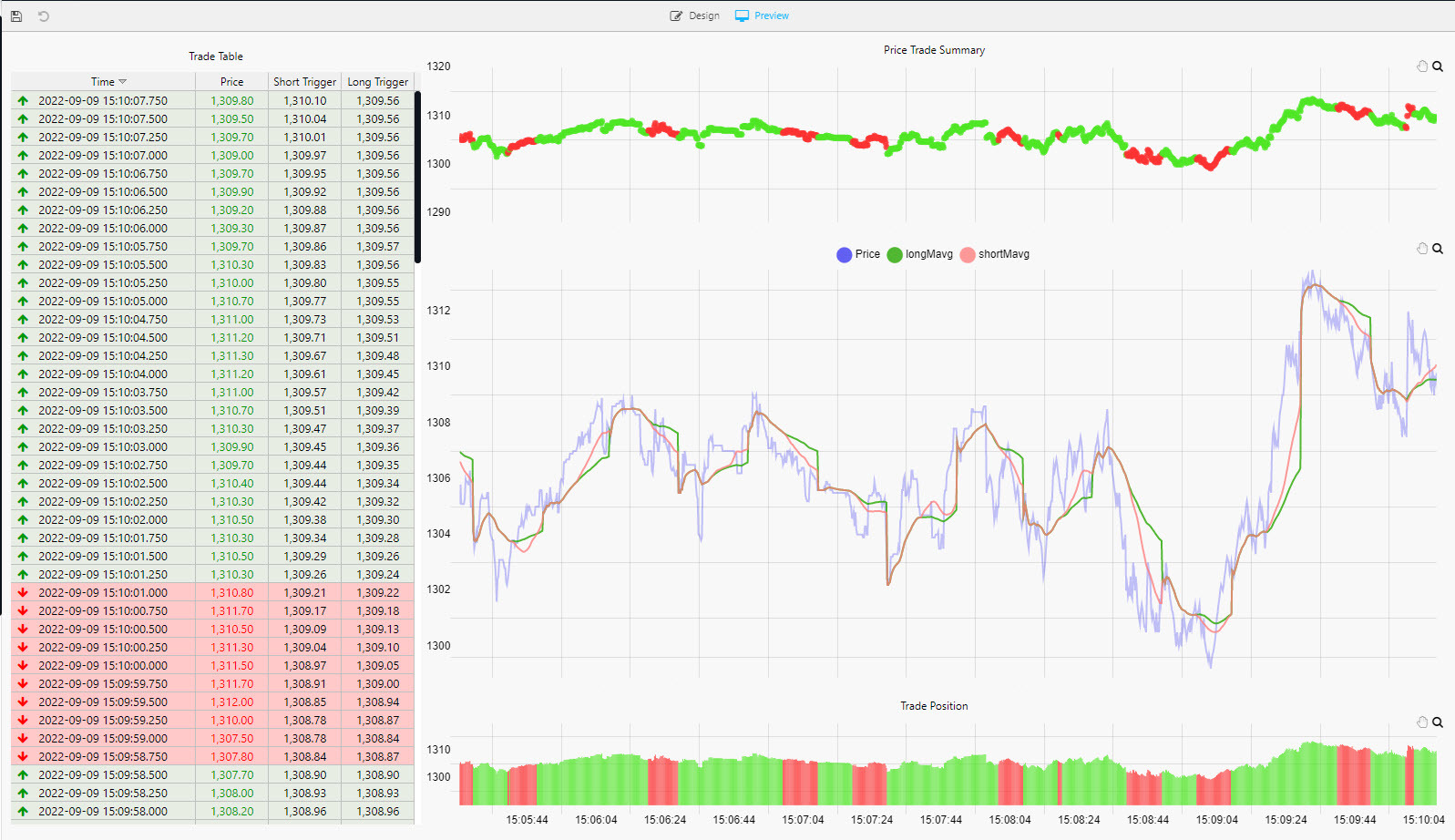
Task: Select time cell 2022-09-09 15:10:03.500
Action: (103, 411)
